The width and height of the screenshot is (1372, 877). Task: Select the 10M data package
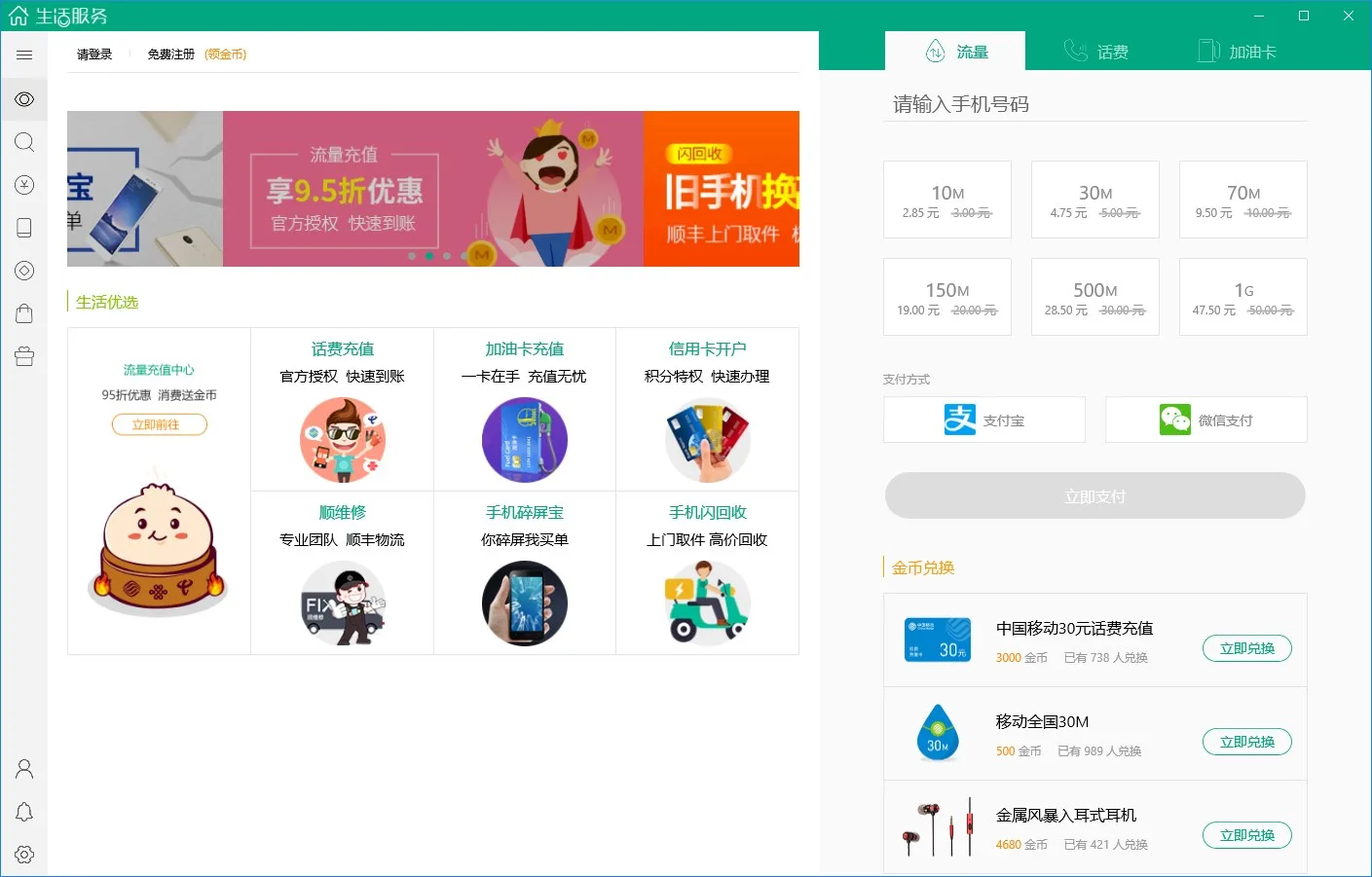pos(947,200)
